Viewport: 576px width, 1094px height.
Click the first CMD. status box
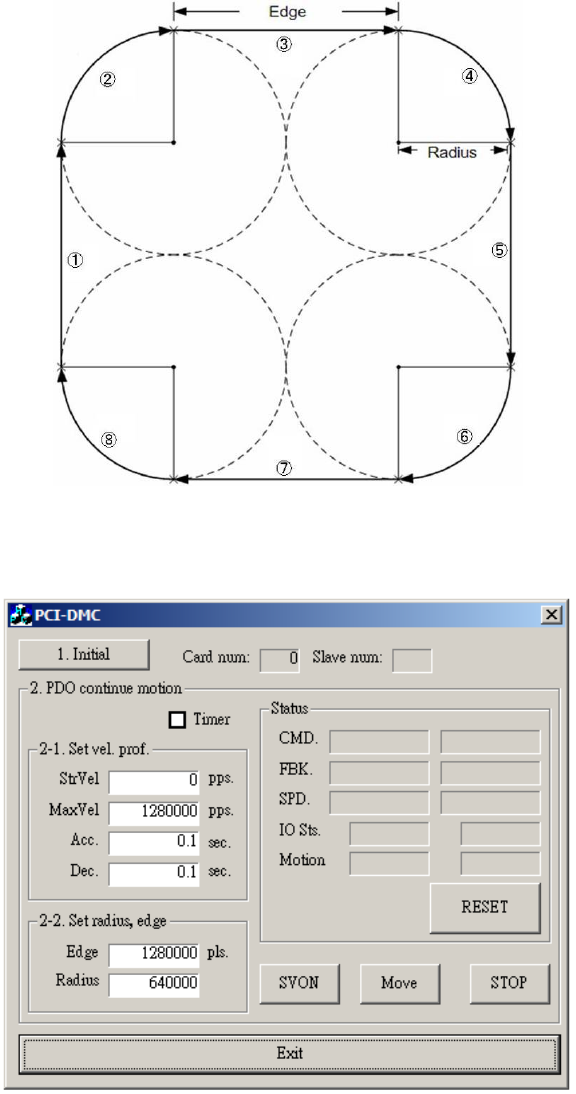point(379,742)
